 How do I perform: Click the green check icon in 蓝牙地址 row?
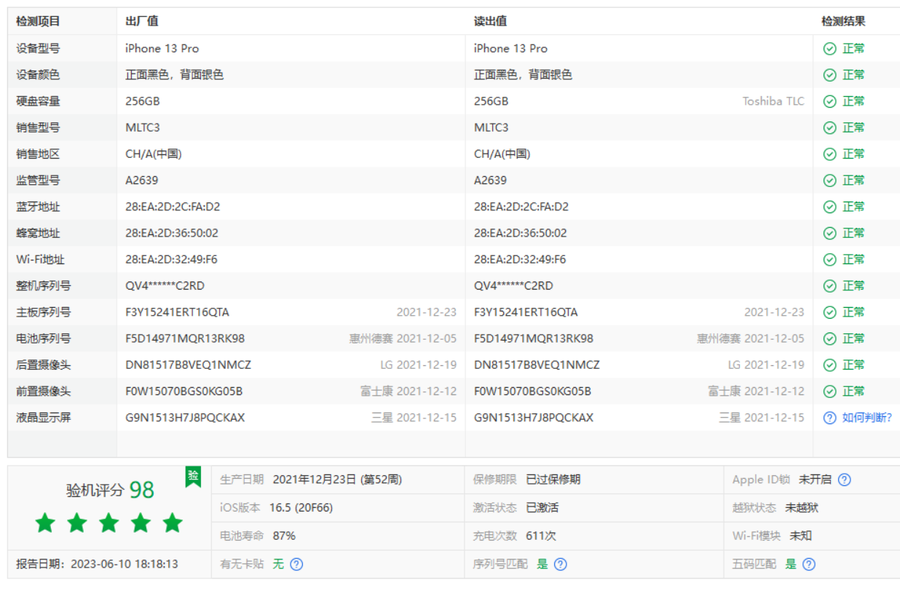click(829, 207)
